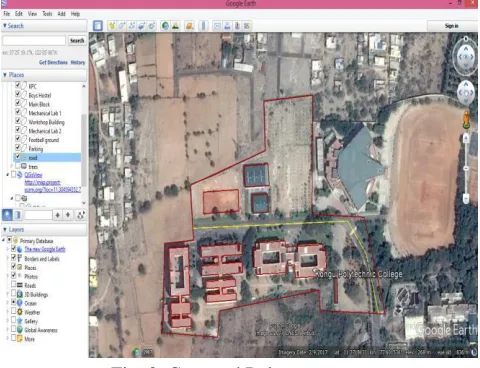Expand the Gallery layer node
Image resolution: width=480 pixels, height=368 pixels.
point(8,321)
